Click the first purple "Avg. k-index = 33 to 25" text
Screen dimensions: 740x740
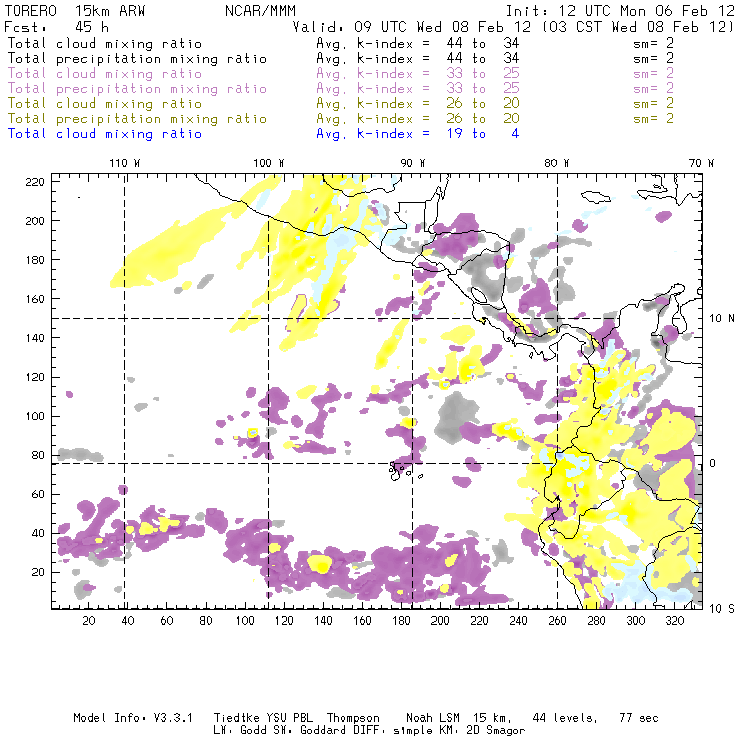pyautogui.click(x=418, y=74)
